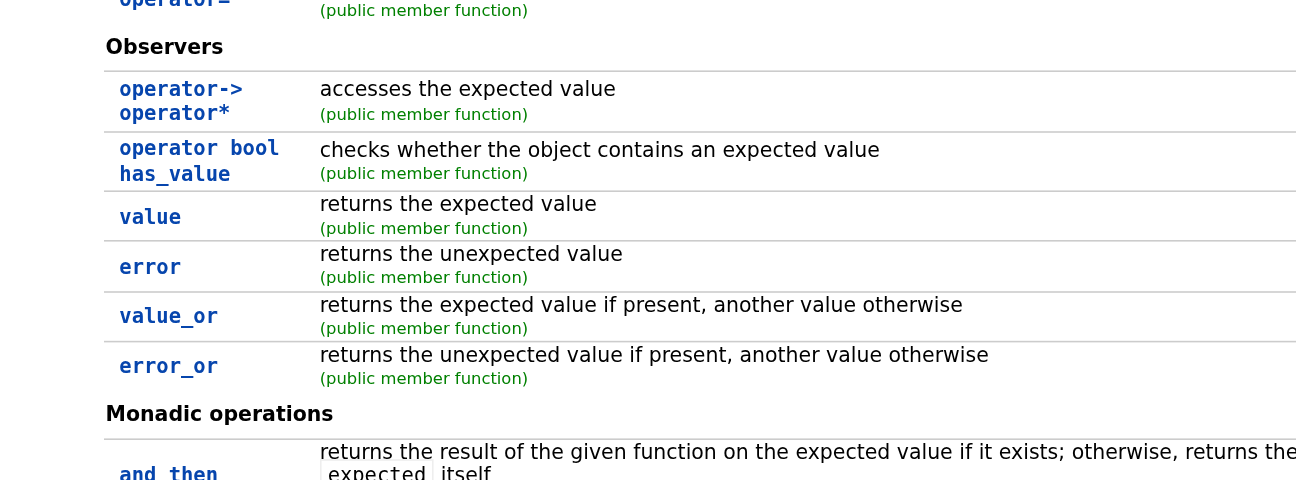Click the Observers section heading

pyautogui.click(x=164, y=48)
